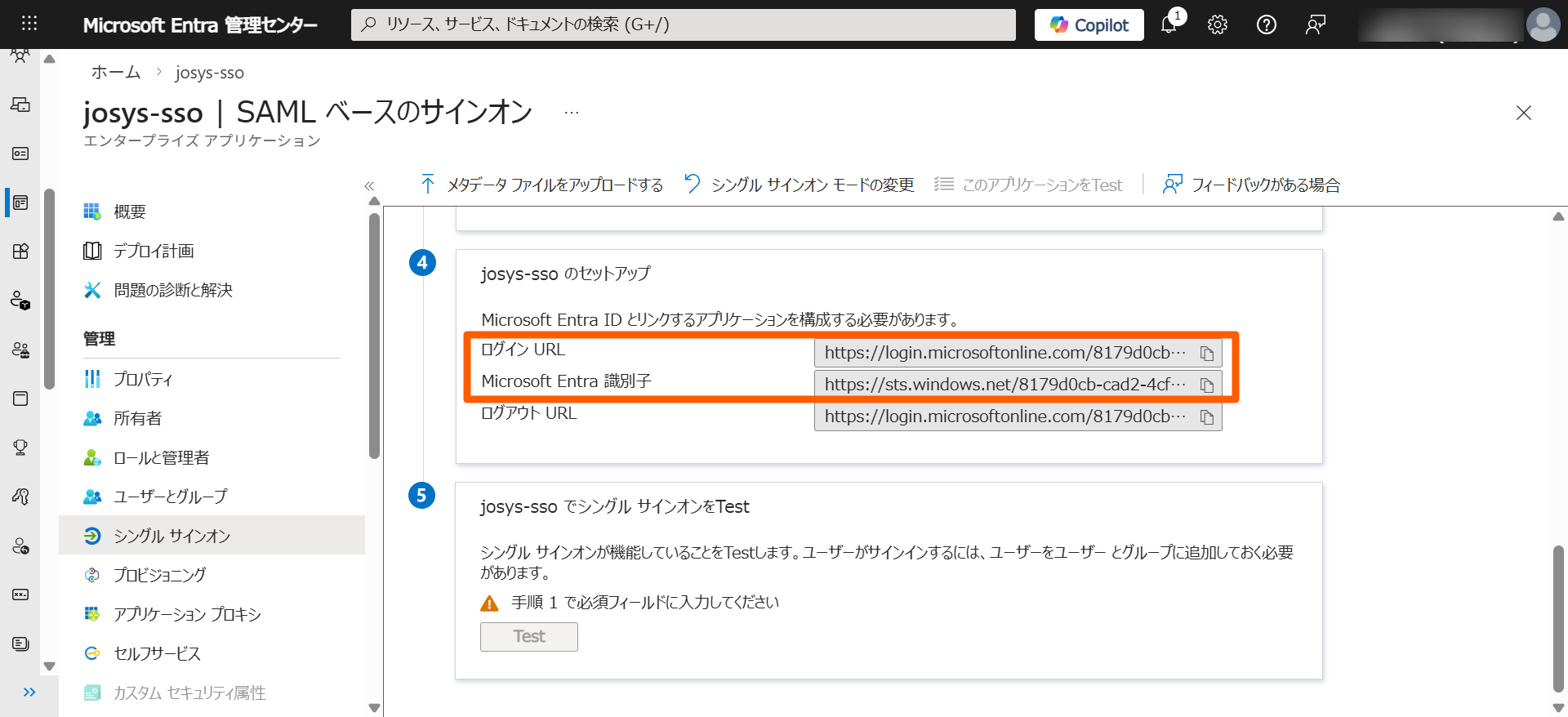
Task: Copy the Microsoft Entra 識別子 value
Action: point(1206,385)
